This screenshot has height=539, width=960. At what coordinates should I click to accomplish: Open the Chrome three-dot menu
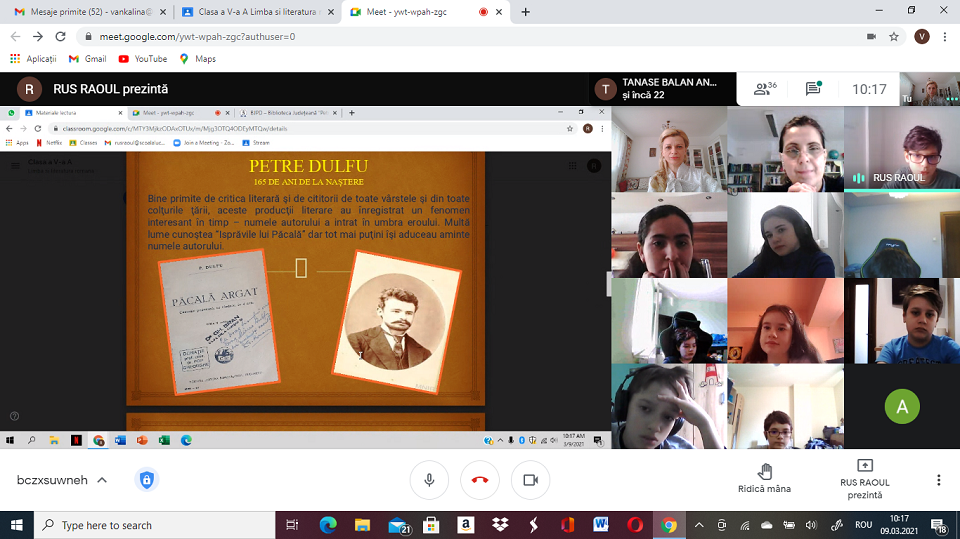(x=945, y=36)
